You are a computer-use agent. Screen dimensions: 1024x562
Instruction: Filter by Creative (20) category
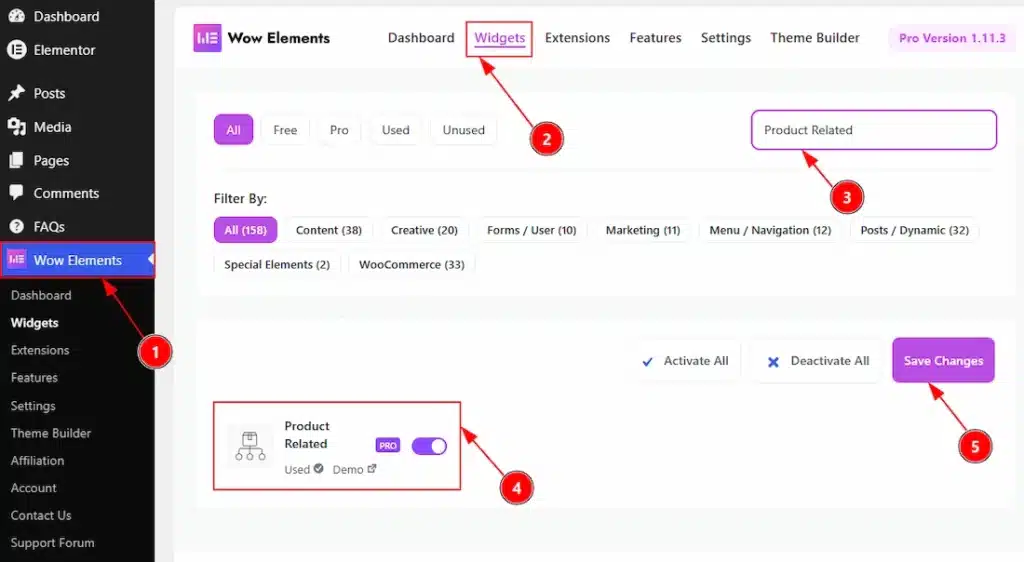click(424, 230)
